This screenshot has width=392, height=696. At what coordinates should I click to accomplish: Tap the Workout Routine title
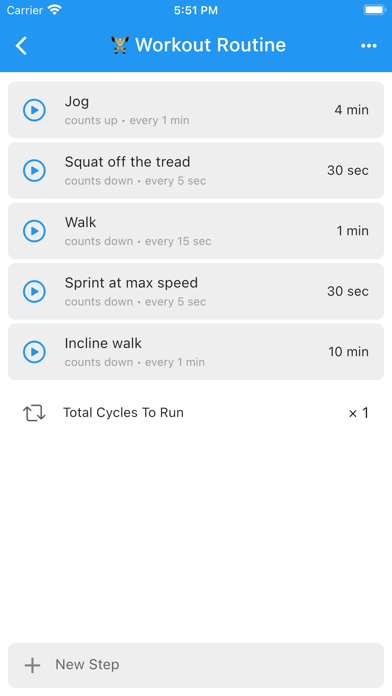pyautogui.click(x=210, y=45)
